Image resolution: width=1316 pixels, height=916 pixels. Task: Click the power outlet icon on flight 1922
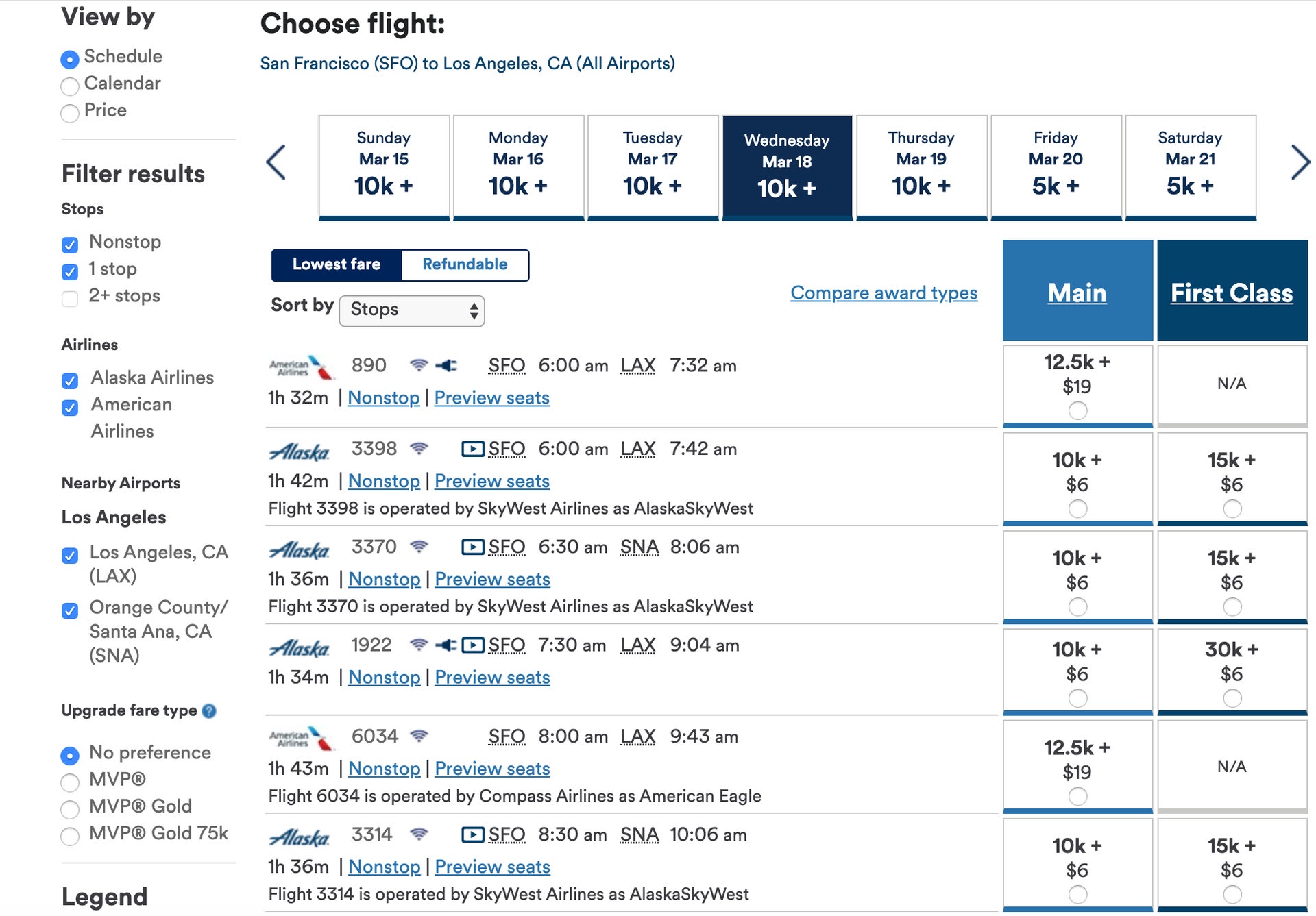tap(448, 644)
